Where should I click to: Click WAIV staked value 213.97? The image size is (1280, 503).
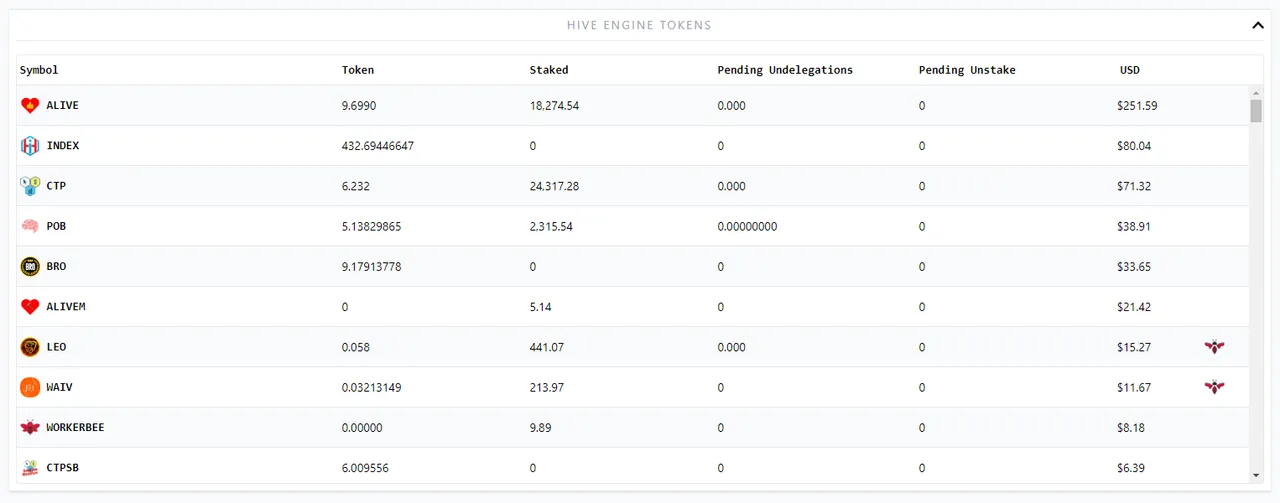[547, 387]
